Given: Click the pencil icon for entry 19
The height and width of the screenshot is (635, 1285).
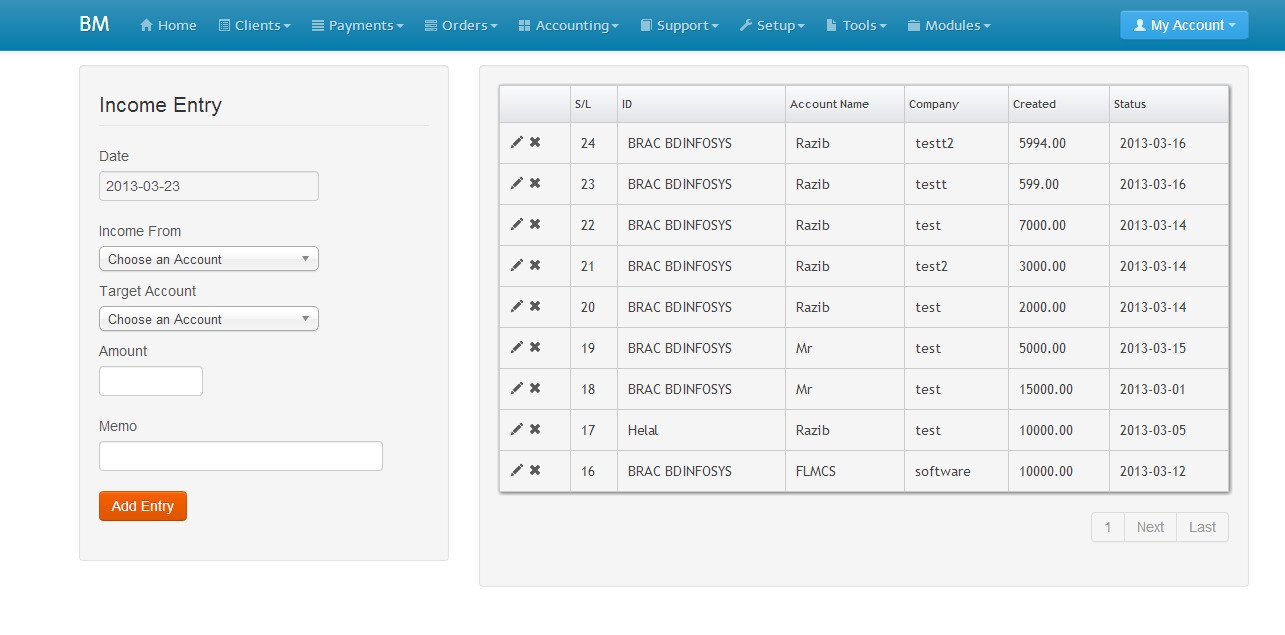Looking at the screenshot, I should tap(516, 347).
